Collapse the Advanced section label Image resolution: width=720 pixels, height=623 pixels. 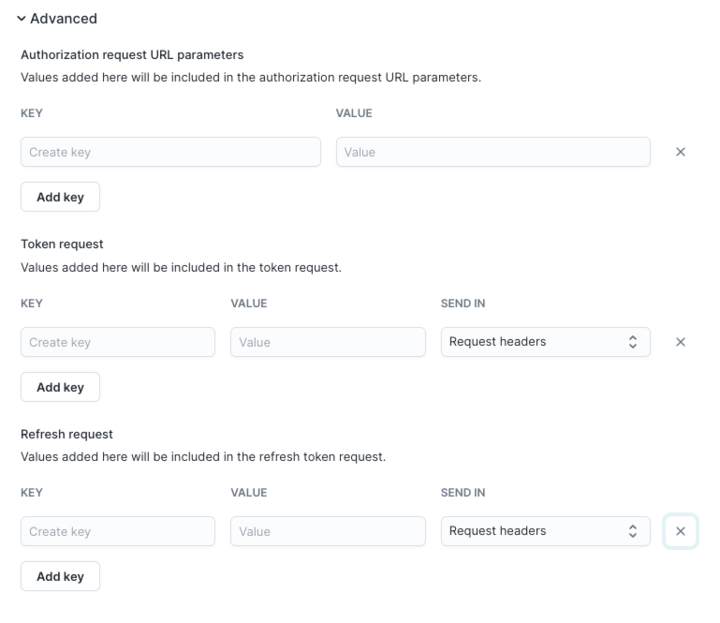click(x=64, y=19)
